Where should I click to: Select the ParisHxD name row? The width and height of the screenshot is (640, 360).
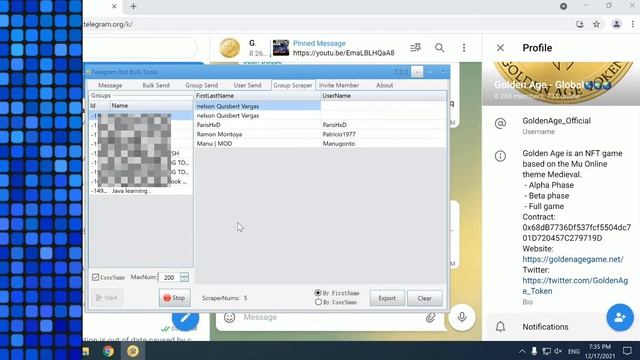[258, 125]
